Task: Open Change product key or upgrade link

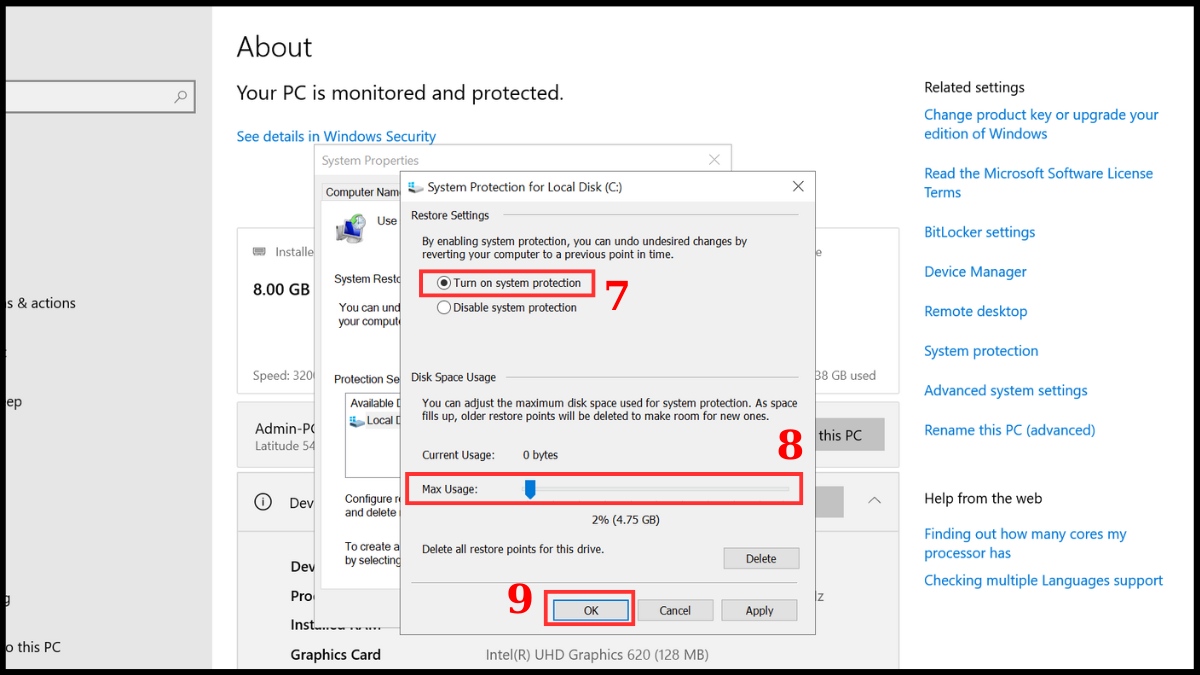Action: click(x=1041, y=124)
